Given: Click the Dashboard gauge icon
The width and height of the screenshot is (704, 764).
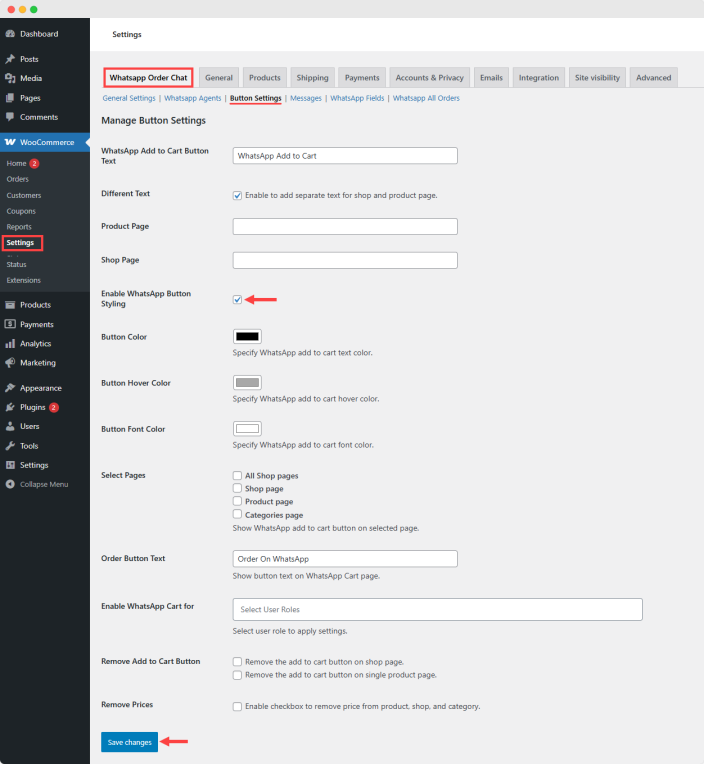Looking at the screenshot, I should [x=10, y=34].
